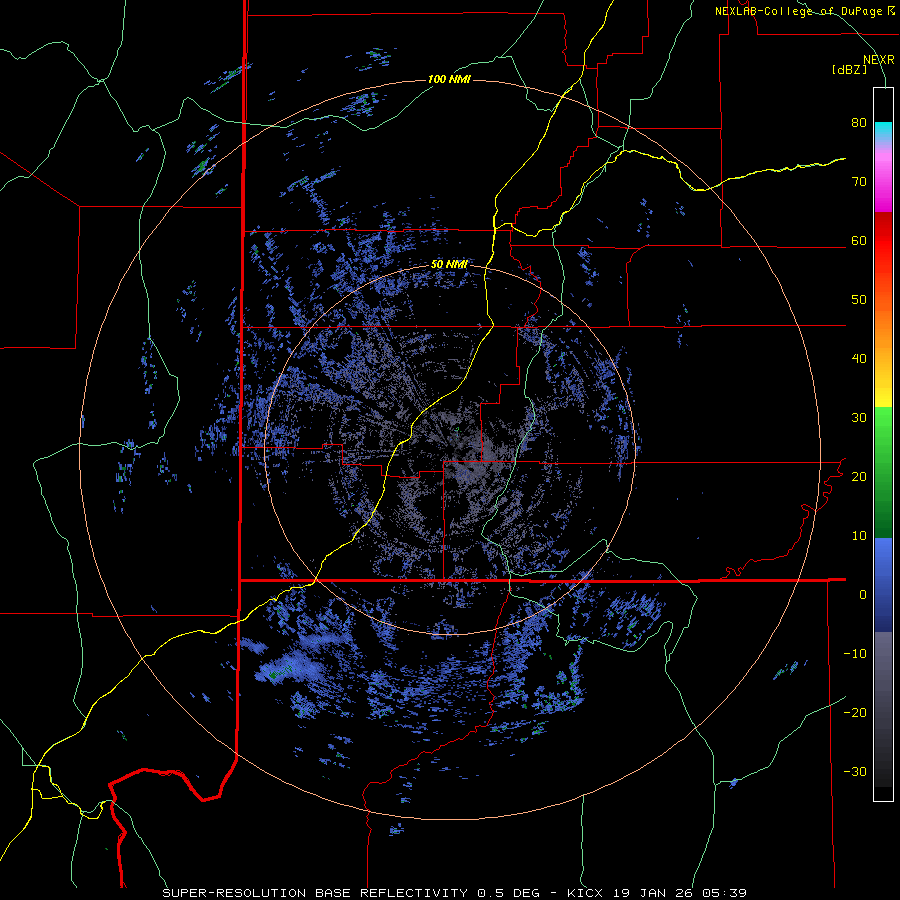This screenshot has height=900, width=900.
Task: Click the 50 value on the dBZ scale
Action: point(859,300)
